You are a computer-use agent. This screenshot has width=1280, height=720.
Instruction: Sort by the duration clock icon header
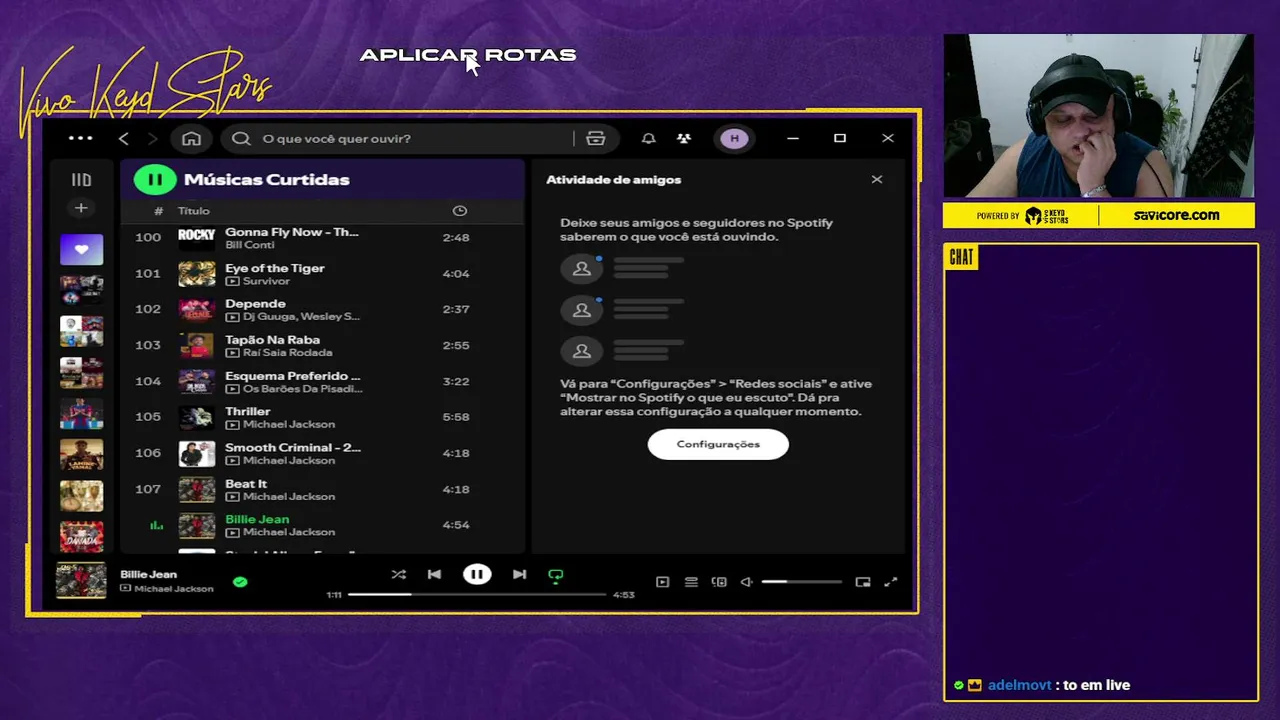(x=459, y=211)
